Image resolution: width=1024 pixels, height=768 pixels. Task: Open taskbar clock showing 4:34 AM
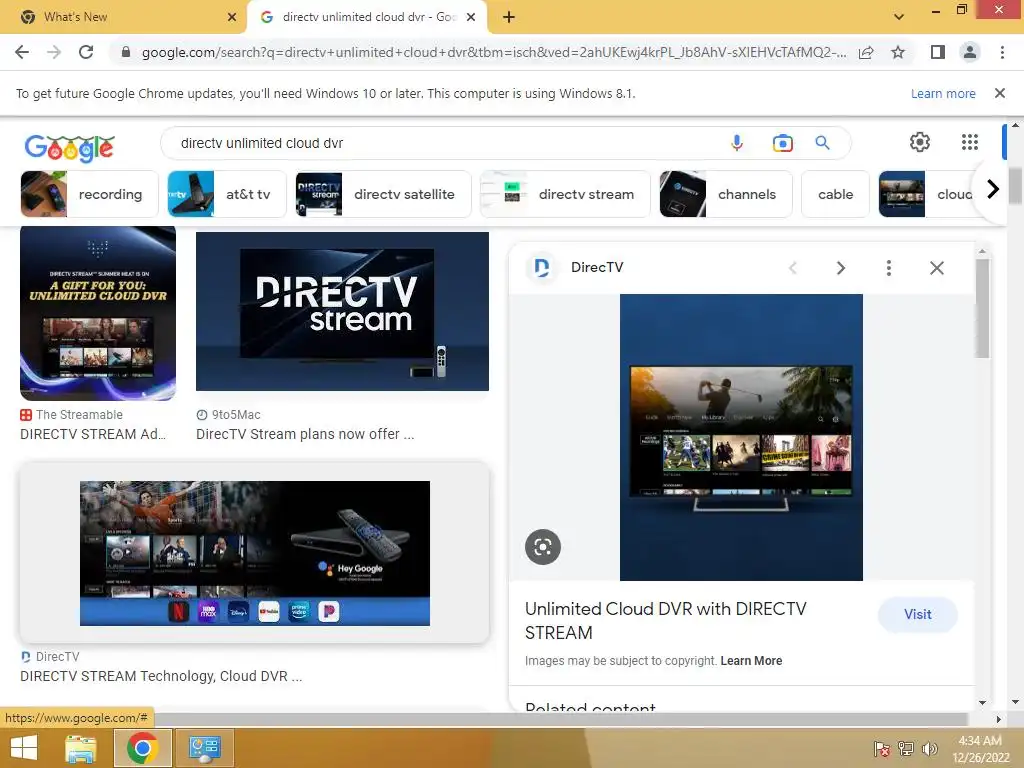(x=980, y=749)
